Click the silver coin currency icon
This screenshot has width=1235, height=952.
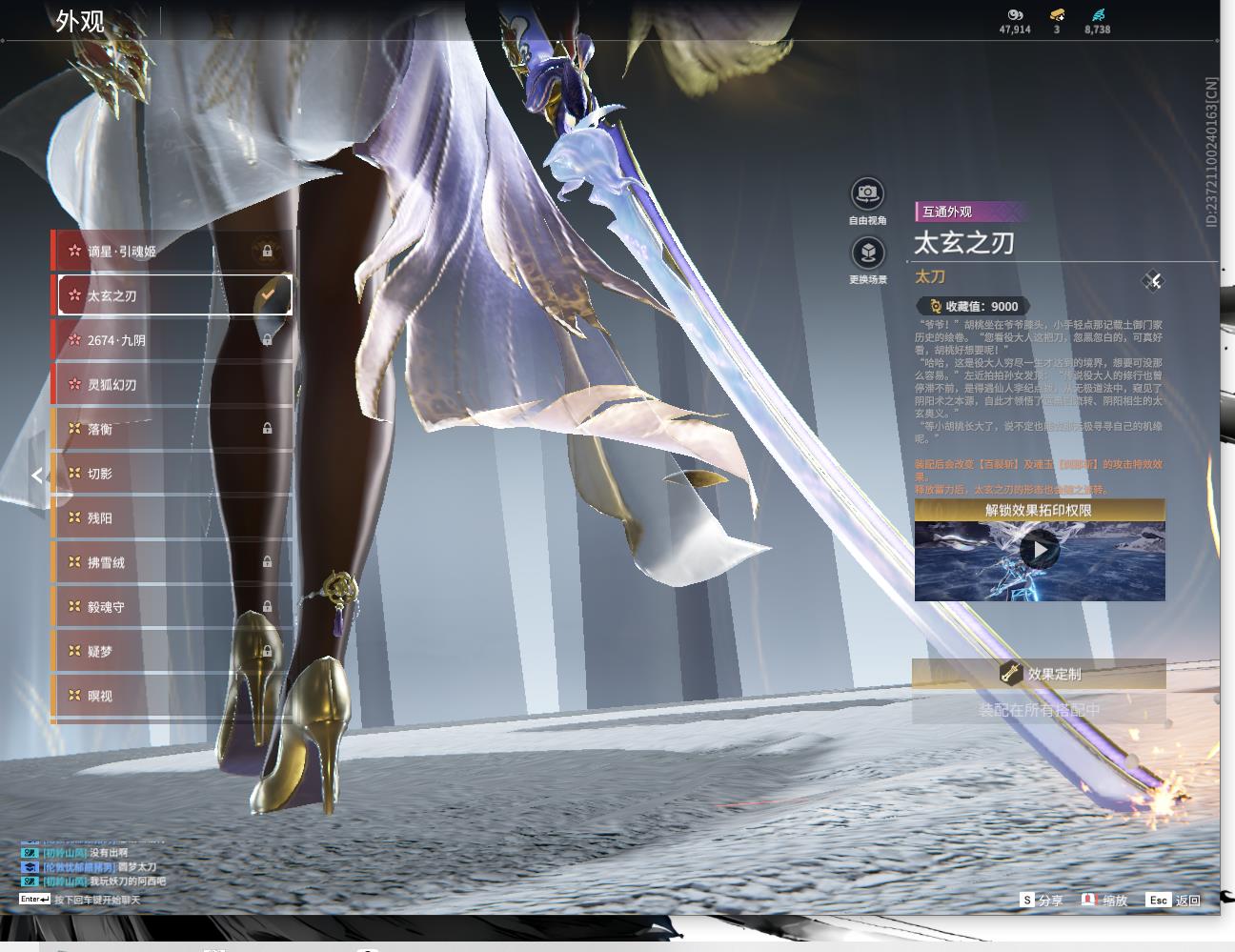tap(1015, 15)
